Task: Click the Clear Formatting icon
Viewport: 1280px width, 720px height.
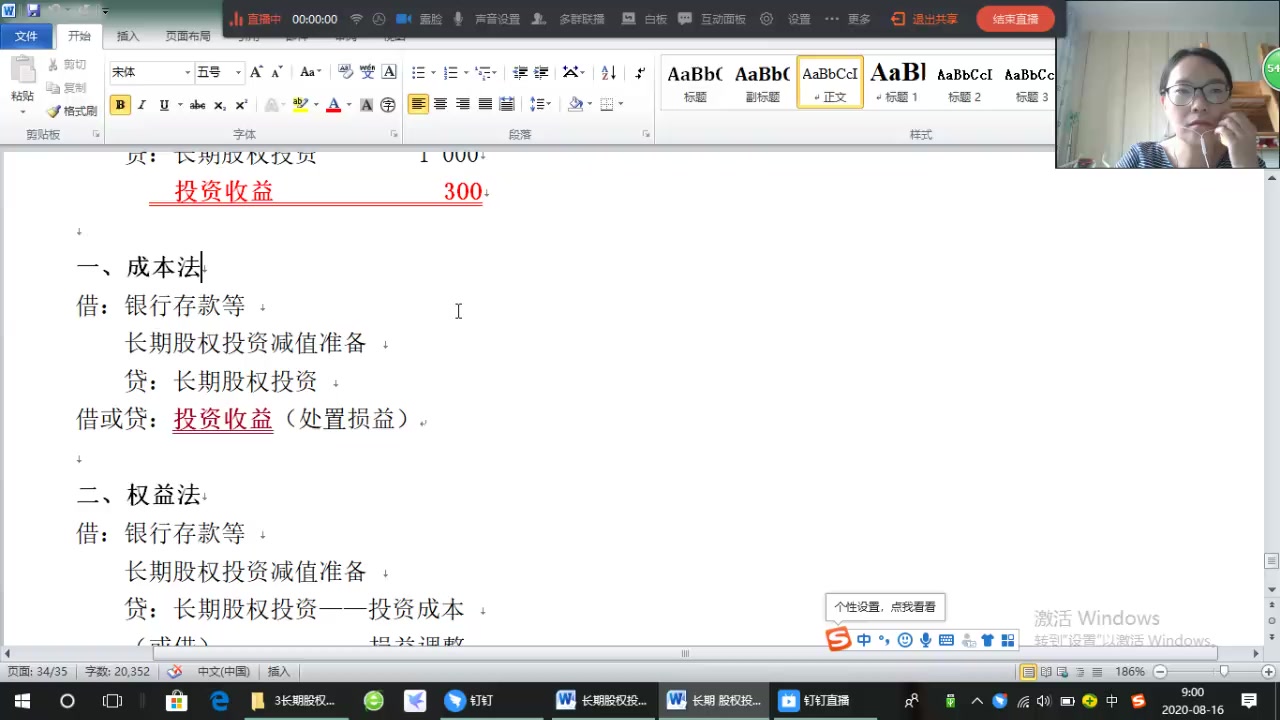Action: (346, 72)
